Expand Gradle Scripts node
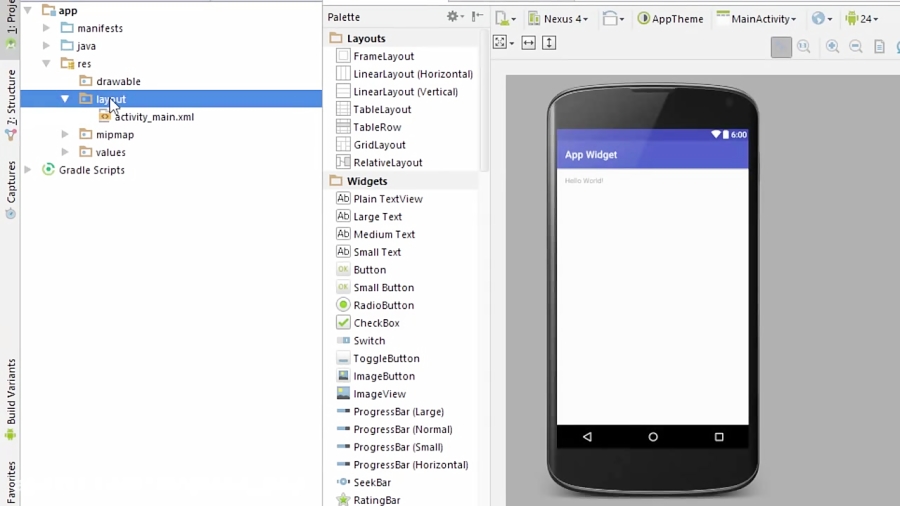900x506 pixels. point(28,170)
